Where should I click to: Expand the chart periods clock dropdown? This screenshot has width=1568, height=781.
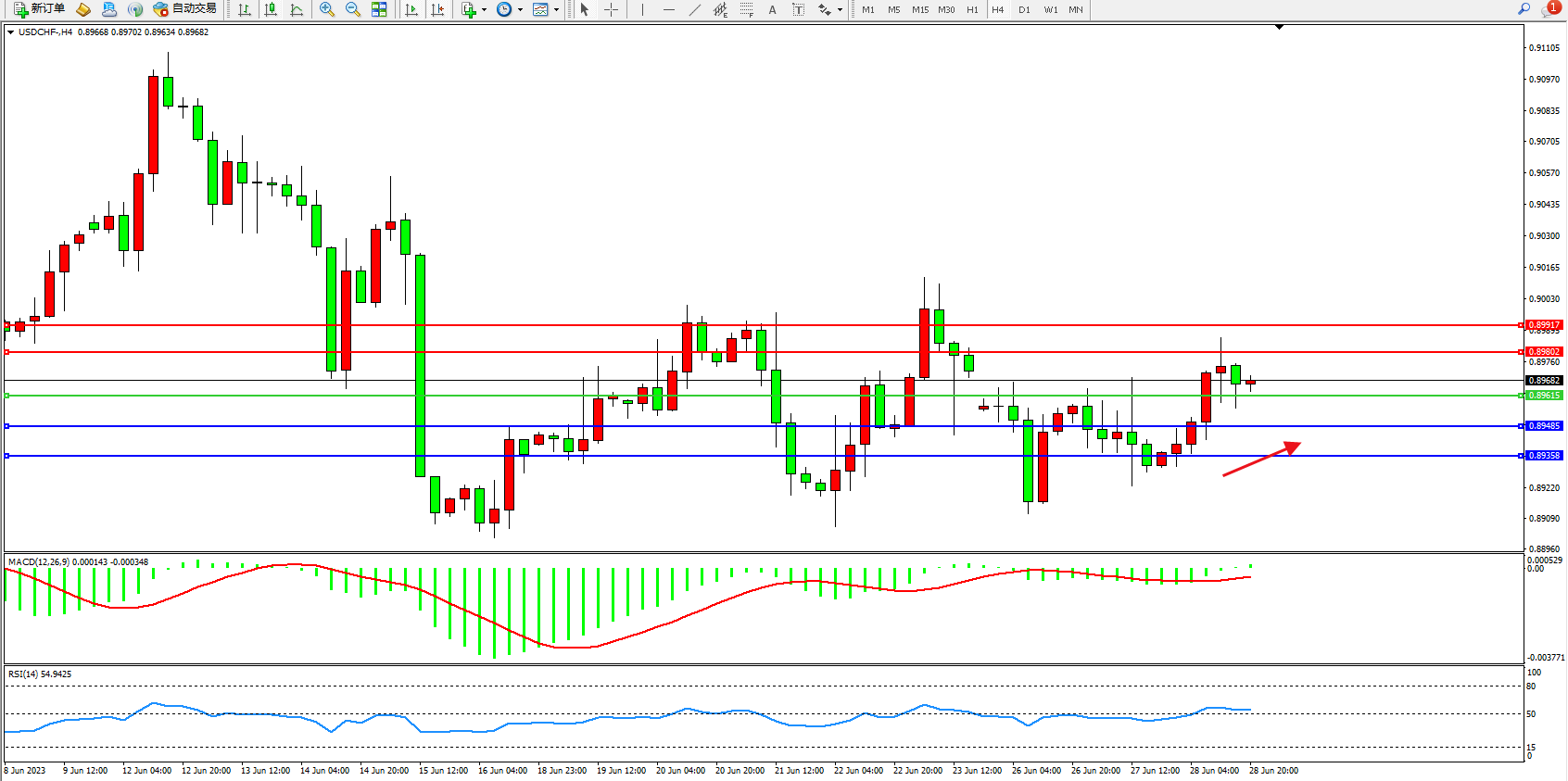click(x=520, y=9)
